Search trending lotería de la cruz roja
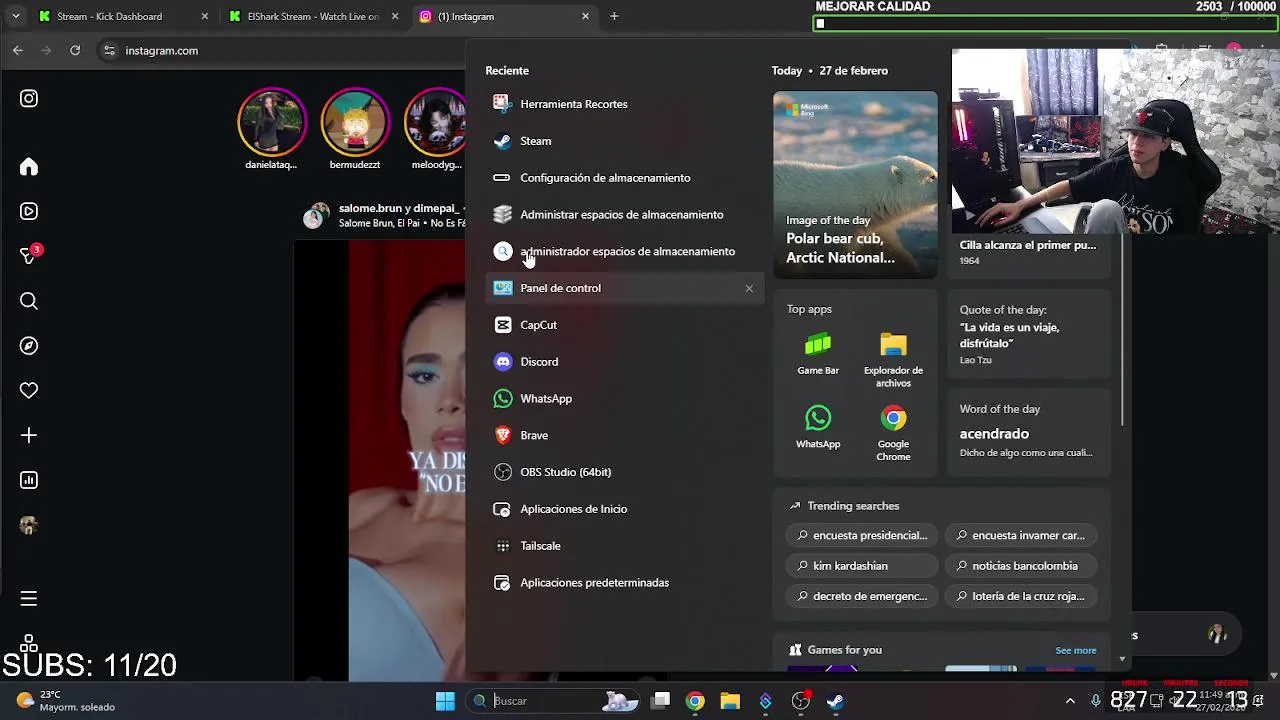The height and width of the screenshot is (720, 1280). (1021, 596)
